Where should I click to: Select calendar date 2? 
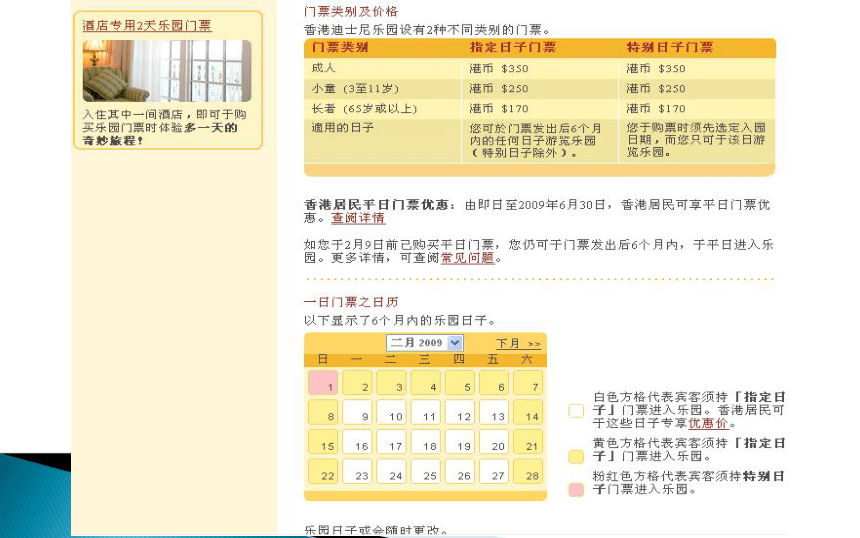[357, 383]
